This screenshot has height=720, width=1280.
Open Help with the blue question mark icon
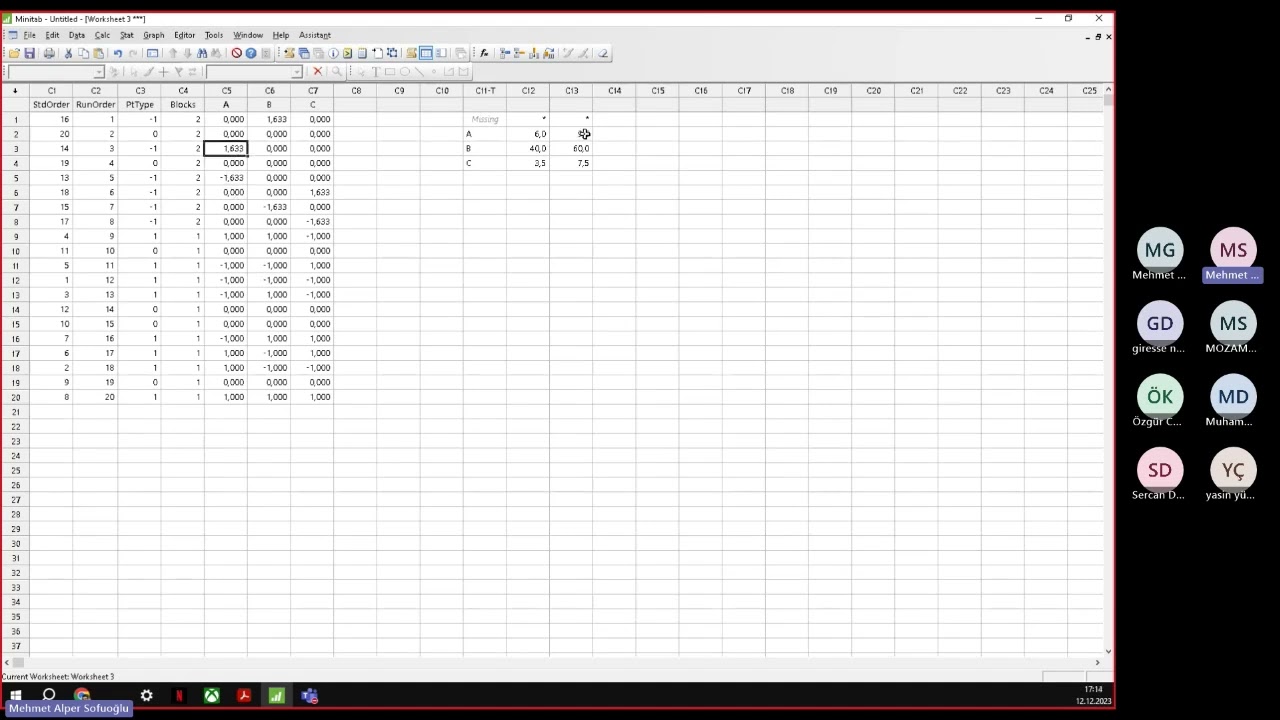250,53
